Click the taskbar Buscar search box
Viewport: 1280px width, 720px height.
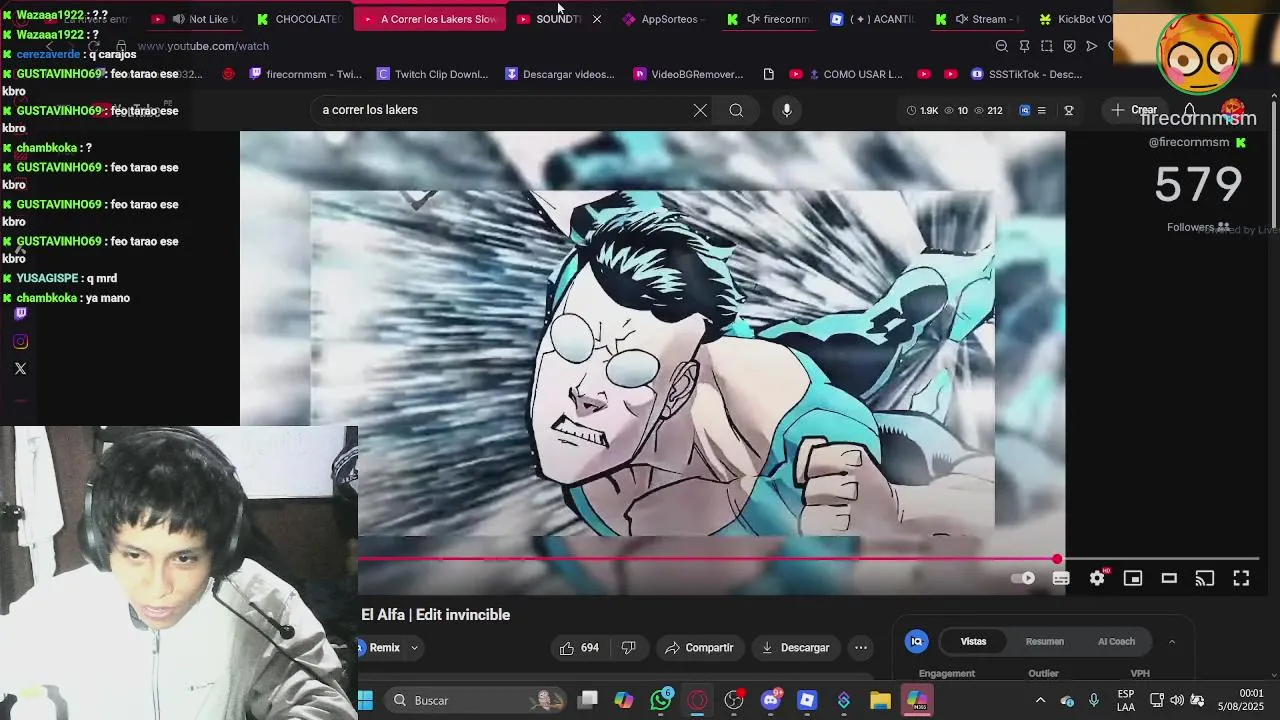click(x=476, y=701)
